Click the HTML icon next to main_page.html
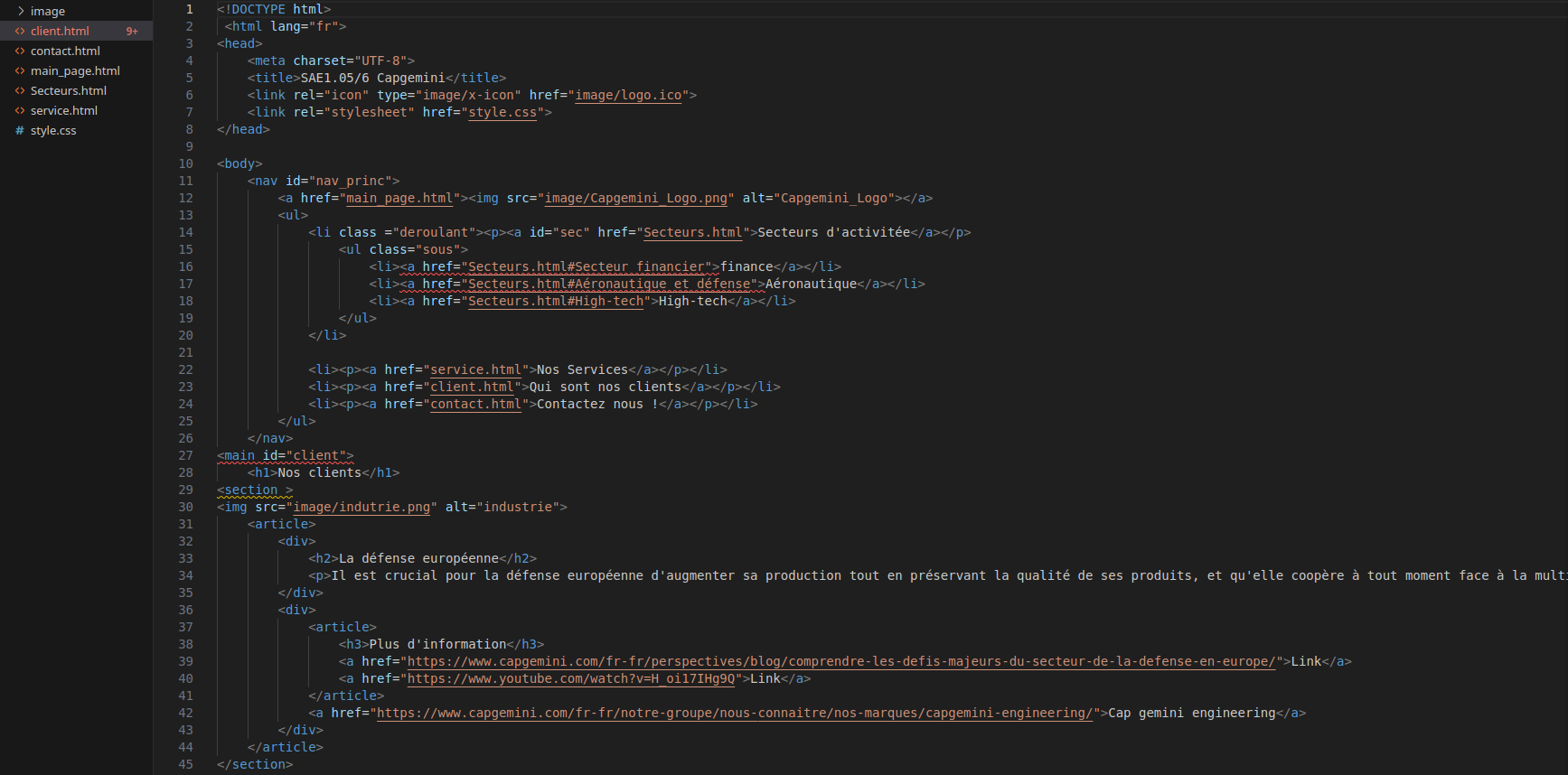The height and width of the screenshot is (775, 1568). click(20, 70)
